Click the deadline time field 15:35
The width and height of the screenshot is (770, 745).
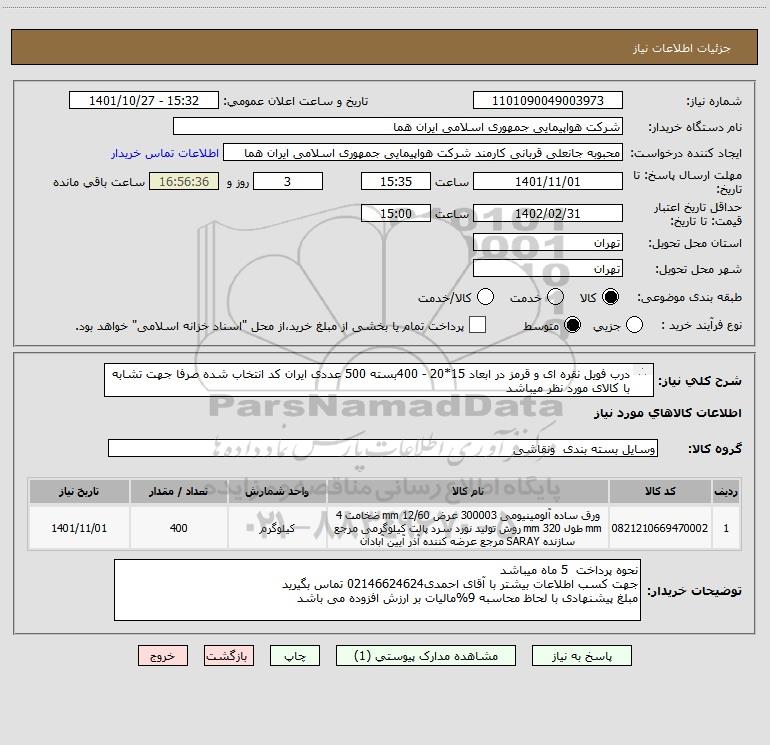pos(396,181)
